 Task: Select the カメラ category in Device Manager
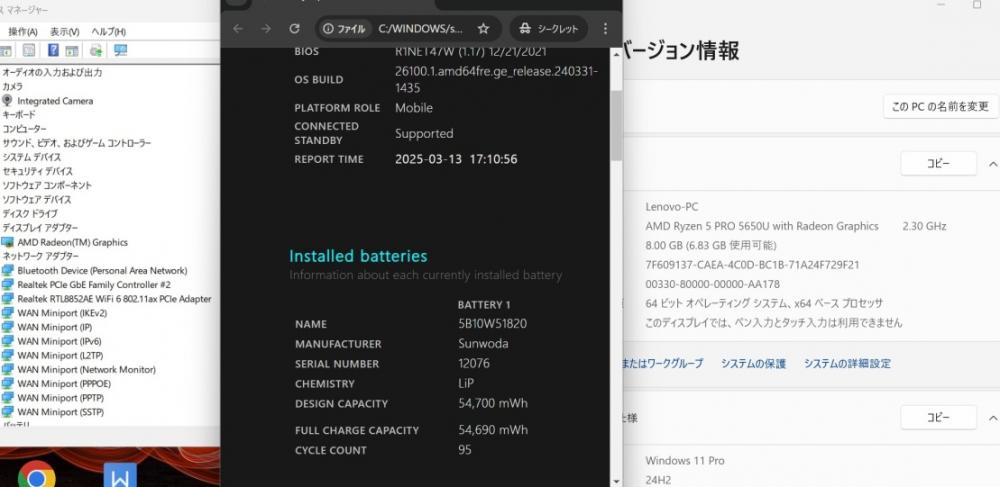click(13, 87)
